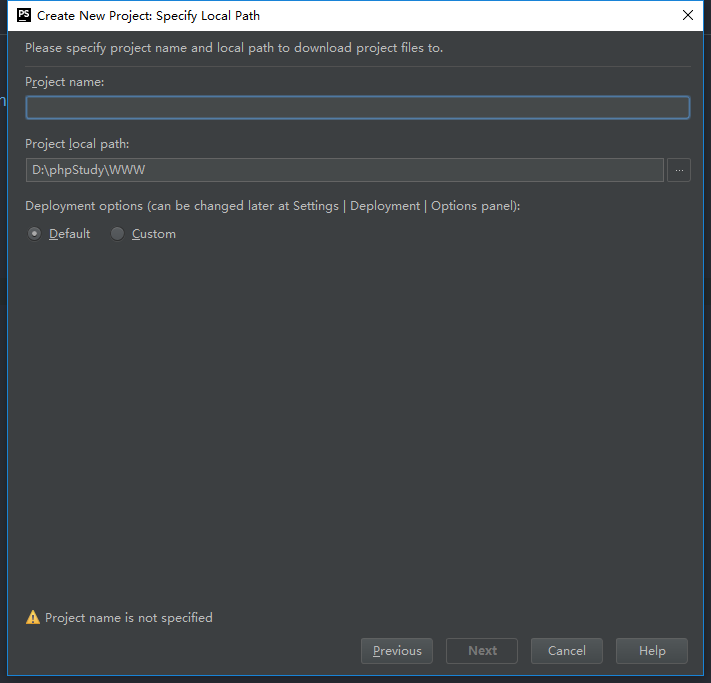711x683 pixels.
Task: Close the Create New Project dialog
Action: coord(687,15)
